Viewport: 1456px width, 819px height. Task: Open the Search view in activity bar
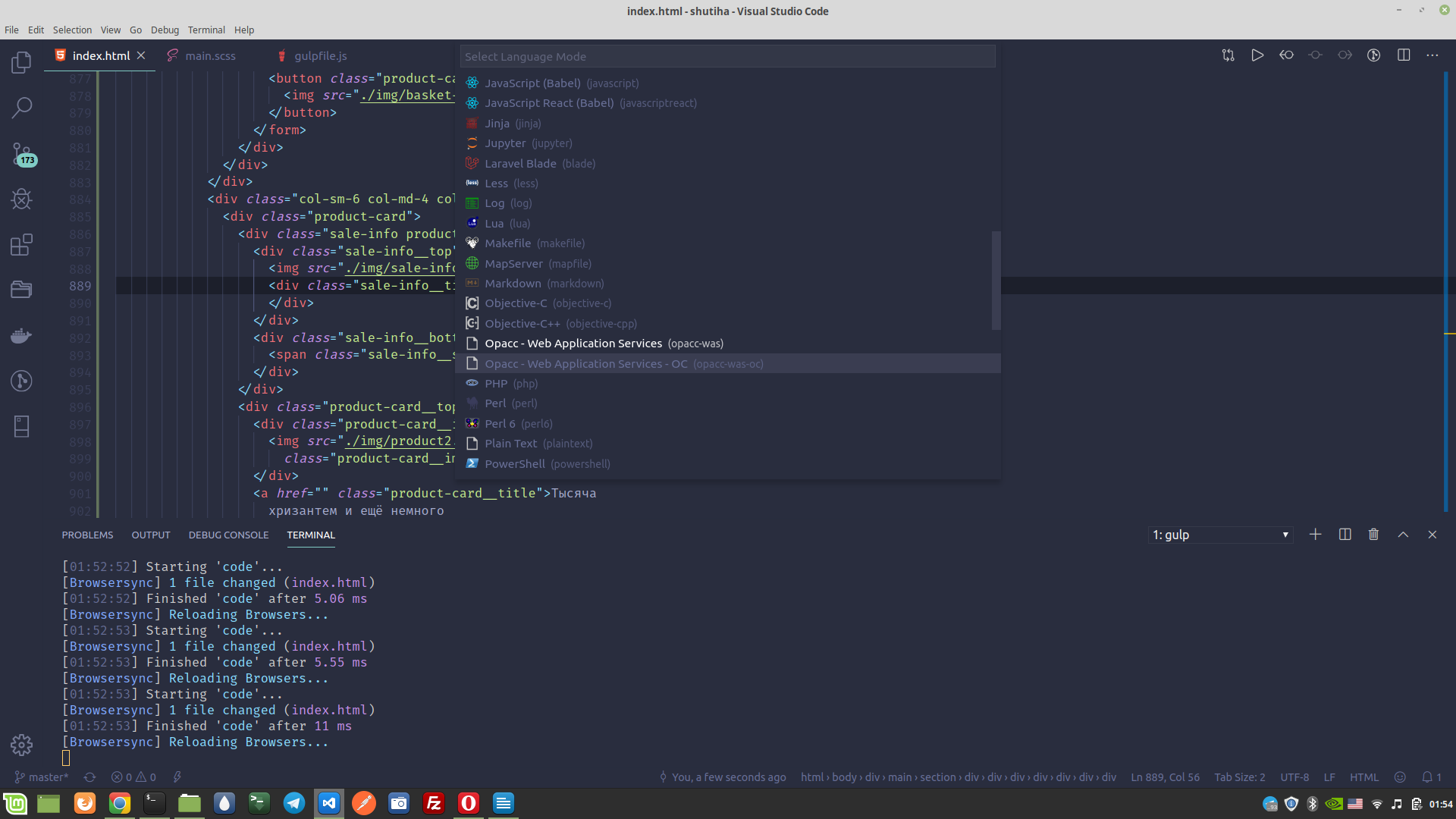coord(21,108)
